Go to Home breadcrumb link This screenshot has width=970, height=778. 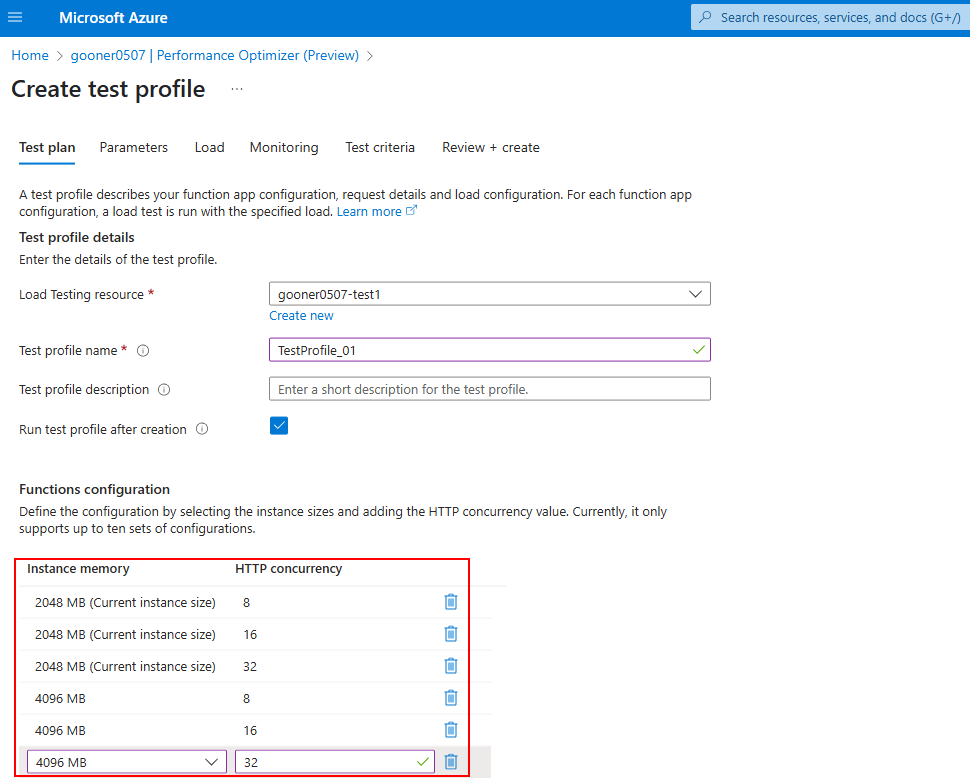click(30, 56)
